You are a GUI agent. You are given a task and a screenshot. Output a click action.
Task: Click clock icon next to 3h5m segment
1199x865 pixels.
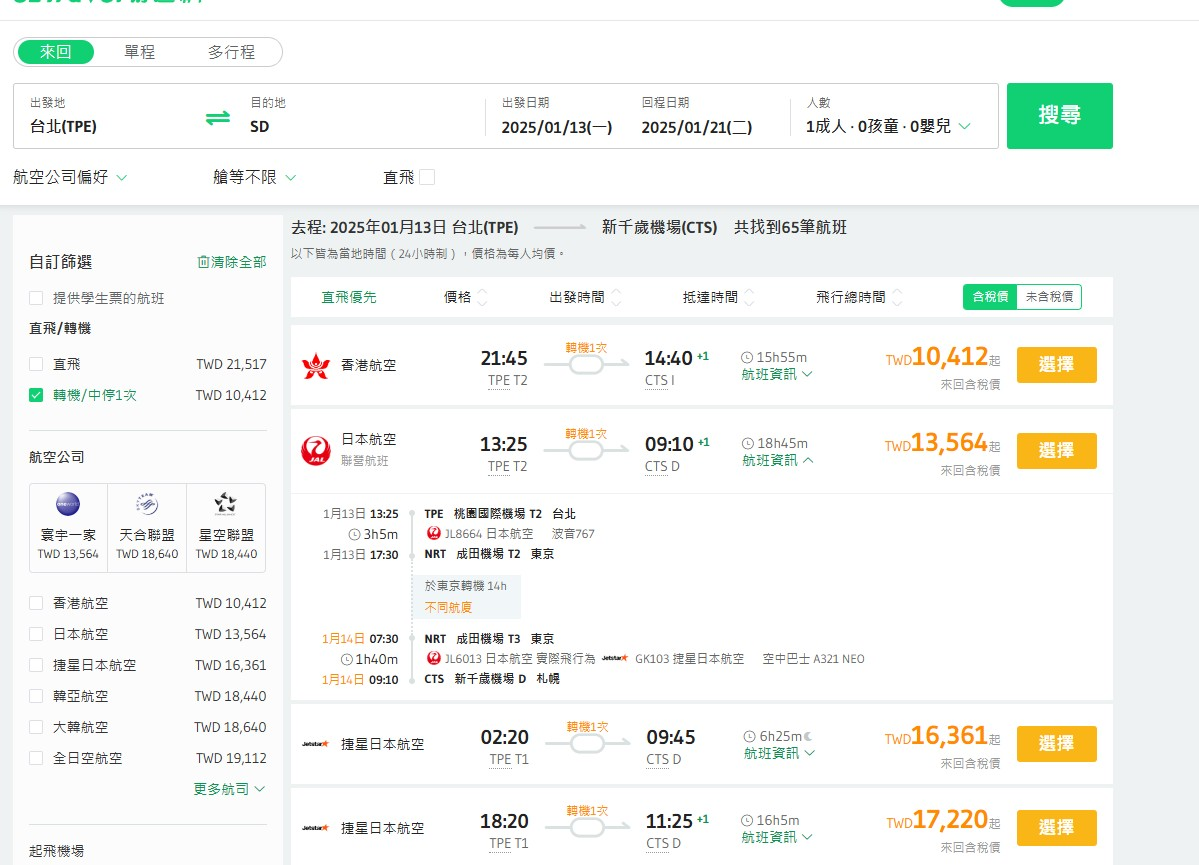354,534
